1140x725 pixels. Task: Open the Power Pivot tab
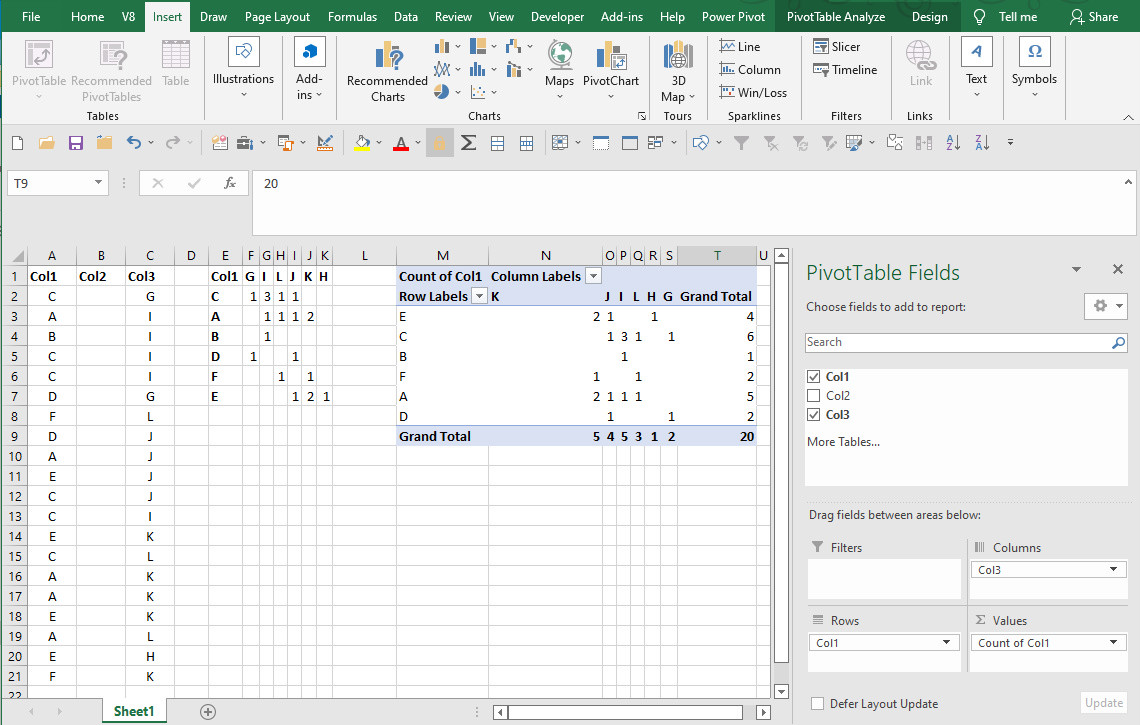pos(733,17)
